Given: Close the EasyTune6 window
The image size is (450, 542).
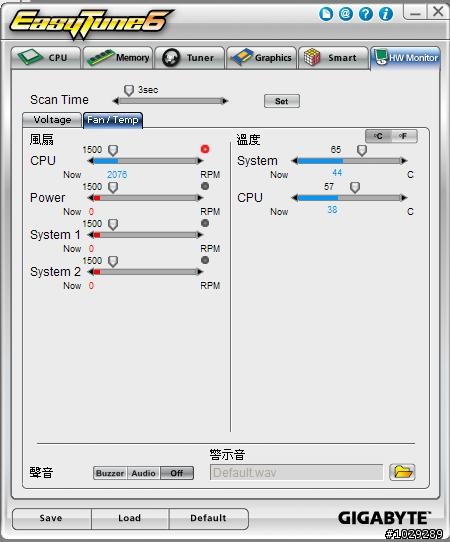Looking at the screenshot, I should pyautogui.click(x=438, y=12).
